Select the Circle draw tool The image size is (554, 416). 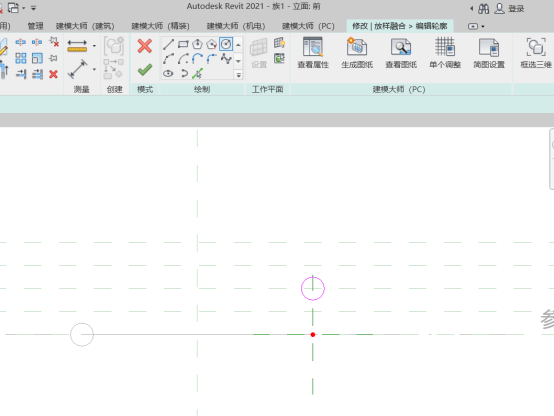[226, 44]
